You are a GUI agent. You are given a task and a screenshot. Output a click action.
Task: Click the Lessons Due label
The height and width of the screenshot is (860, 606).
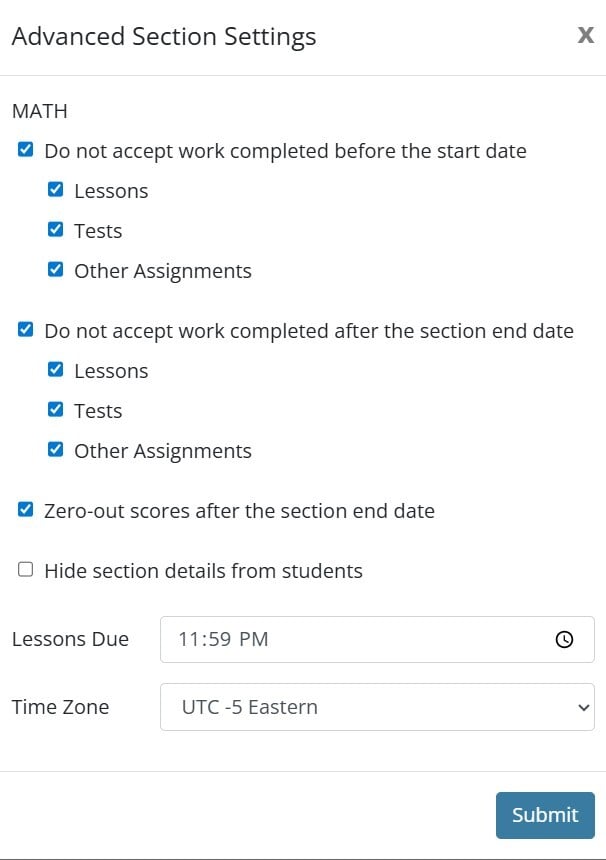pyautogui.click(x=70, y=639)
